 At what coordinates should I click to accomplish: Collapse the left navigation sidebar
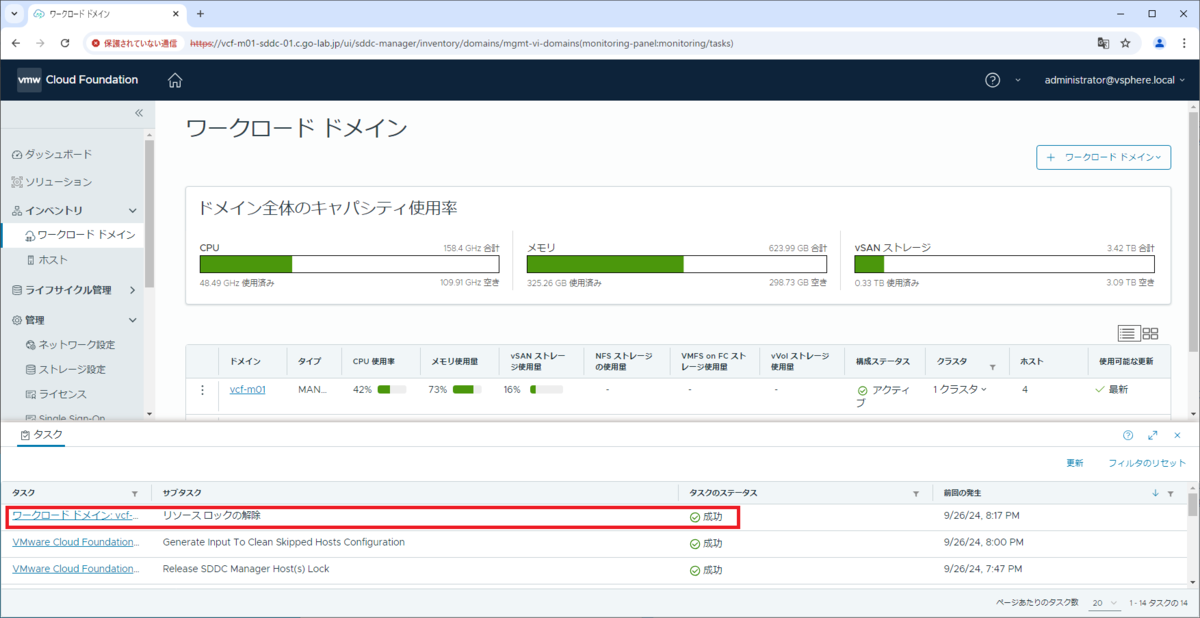pyautogui.click(x=139, y=113)
